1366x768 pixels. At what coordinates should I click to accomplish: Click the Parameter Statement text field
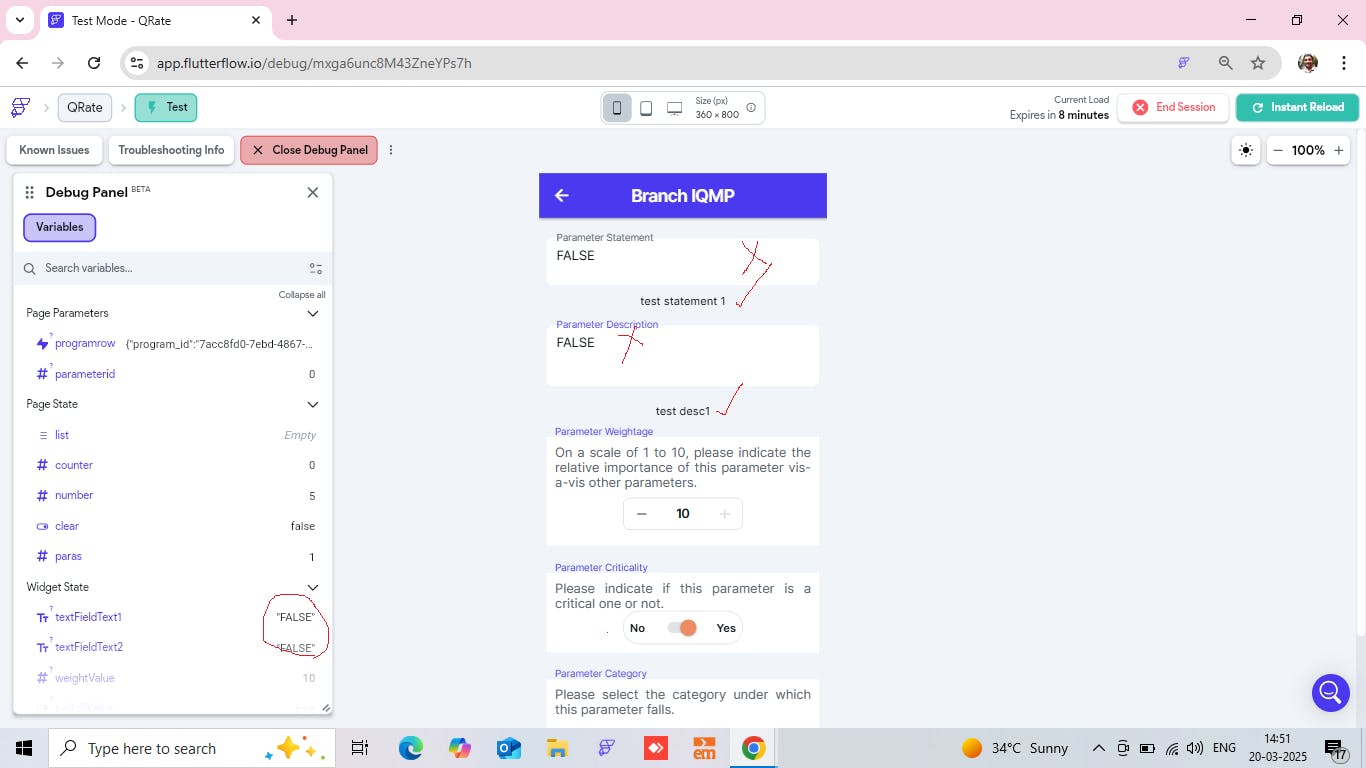683,261
